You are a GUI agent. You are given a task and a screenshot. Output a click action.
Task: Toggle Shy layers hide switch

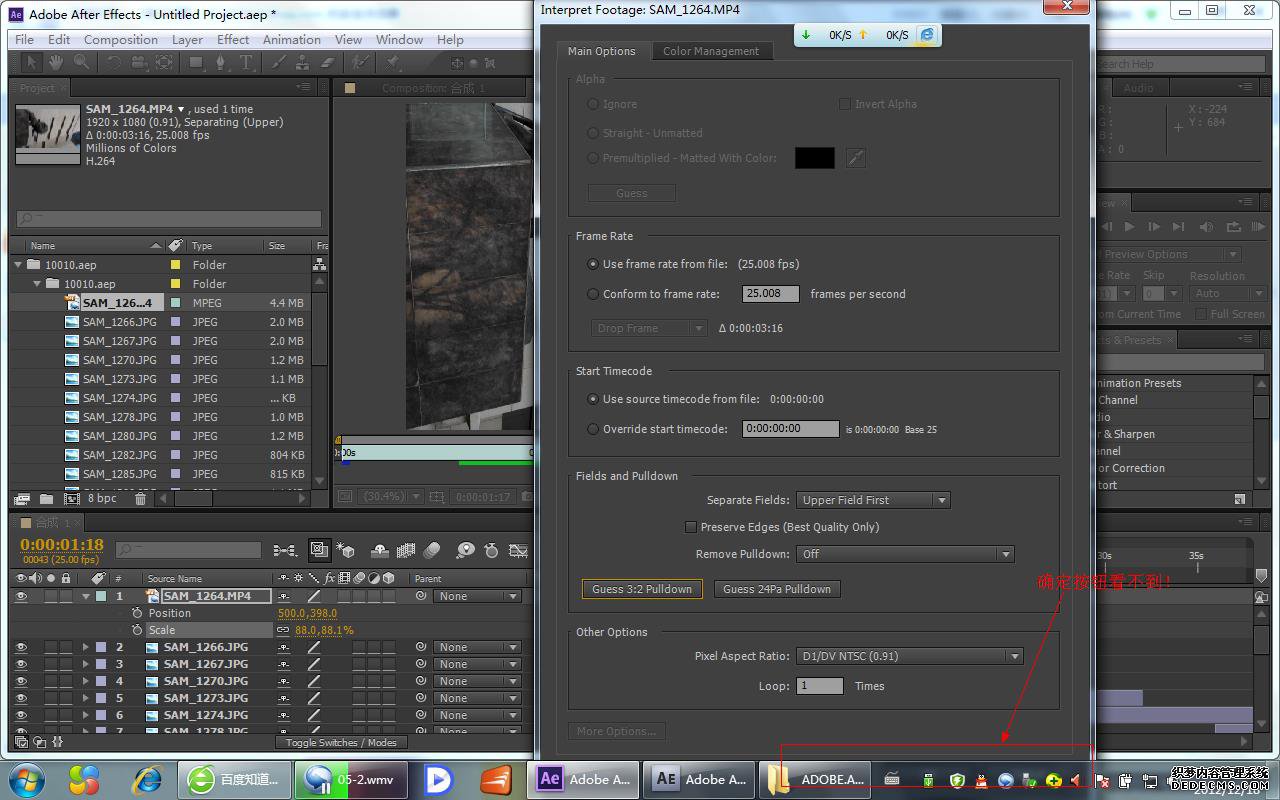point(380,550)
